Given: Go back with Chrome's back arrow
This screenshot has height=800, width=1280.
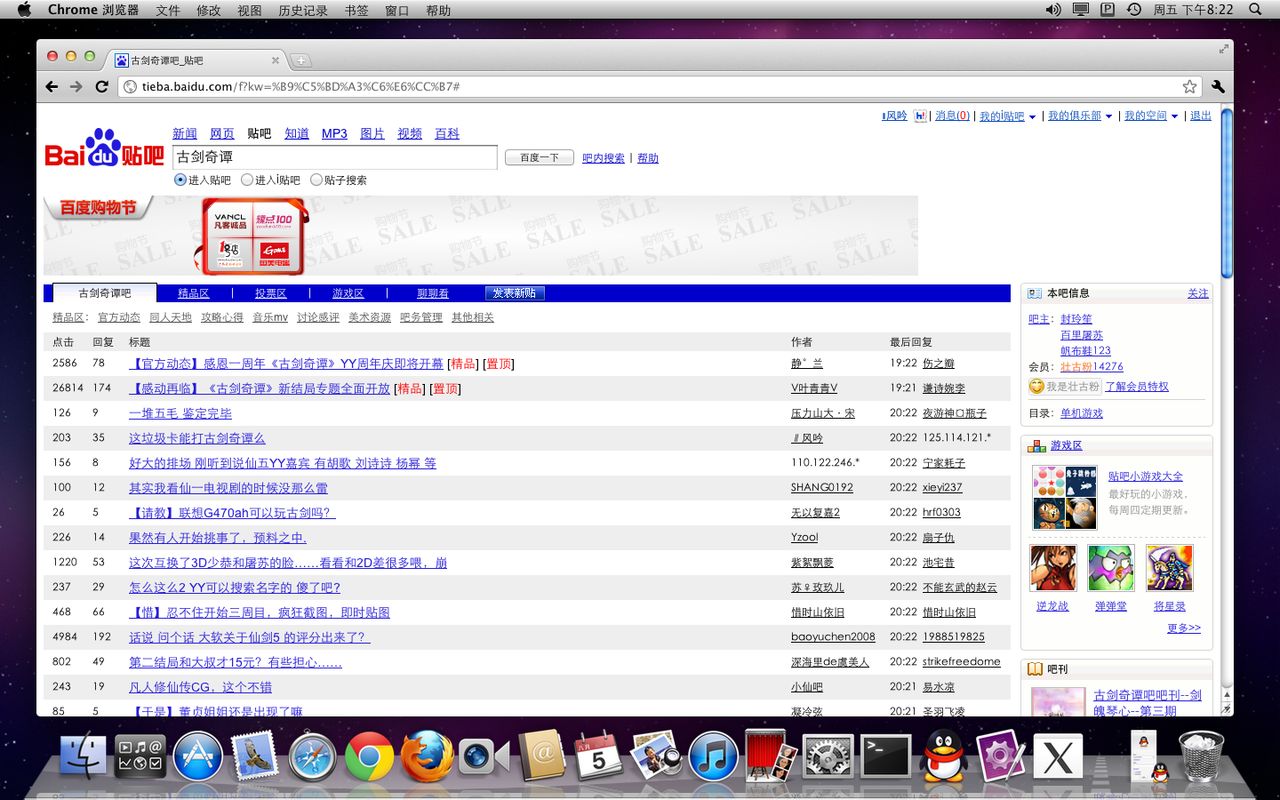Looking at the screenshot, I should pyautogui.click(x=52, y=87).
